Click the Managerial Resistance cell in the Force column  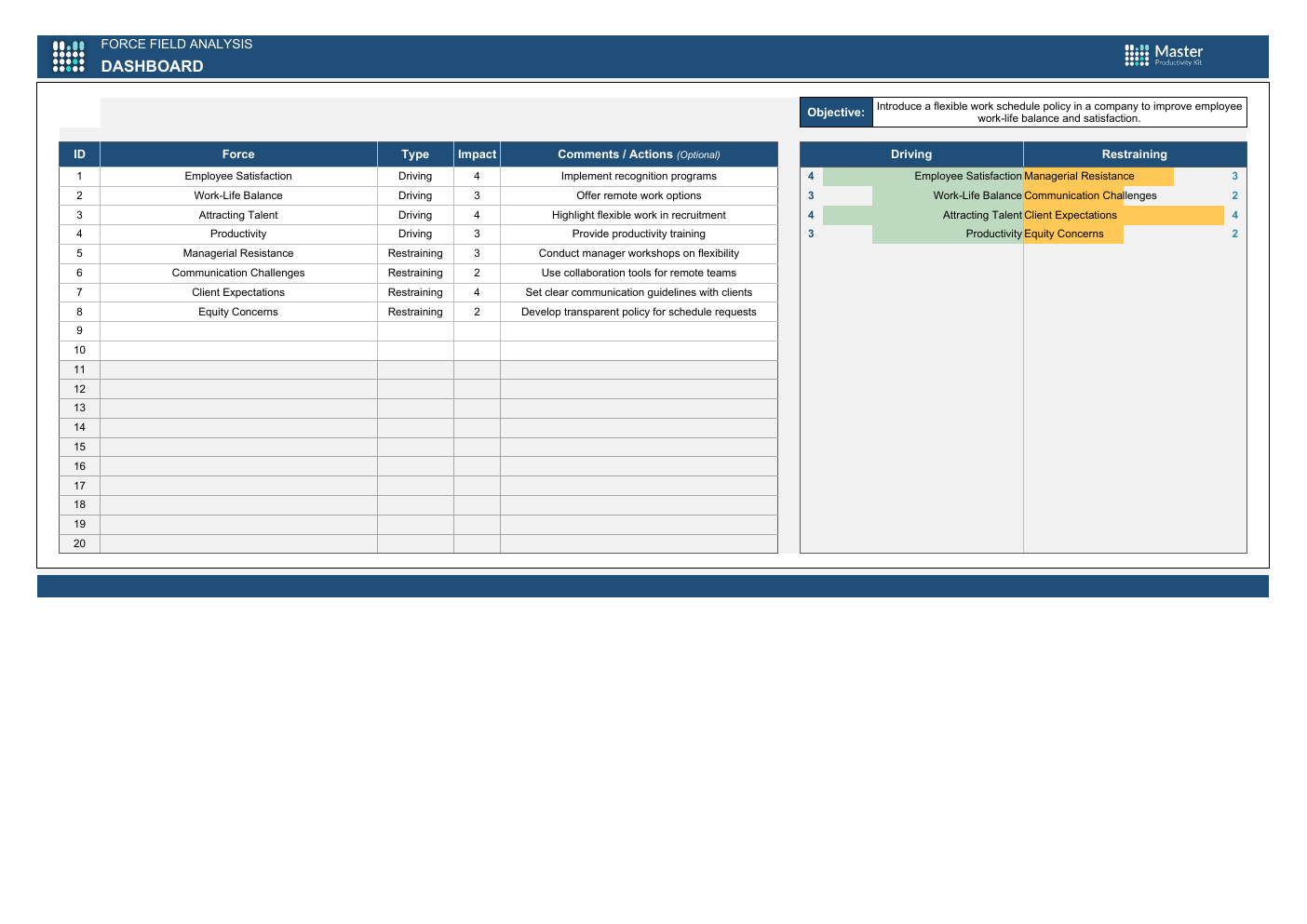coord(238,253)
